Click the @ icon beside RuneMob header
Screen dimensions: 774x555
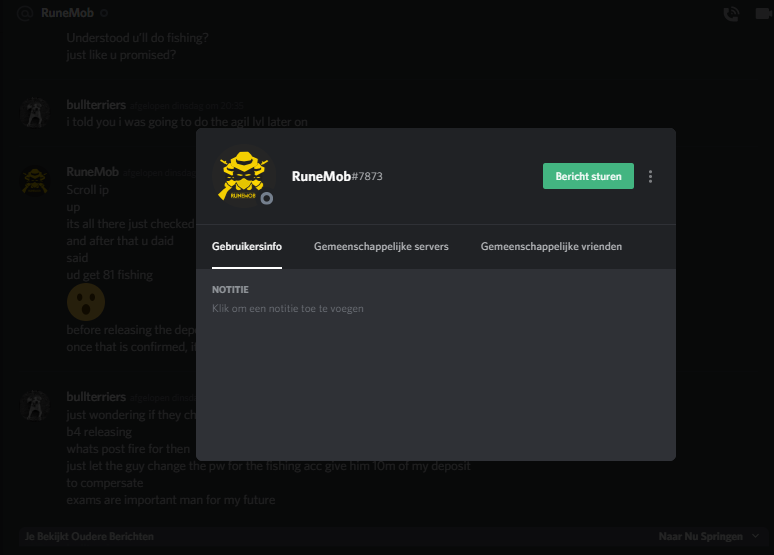[25, 13]
